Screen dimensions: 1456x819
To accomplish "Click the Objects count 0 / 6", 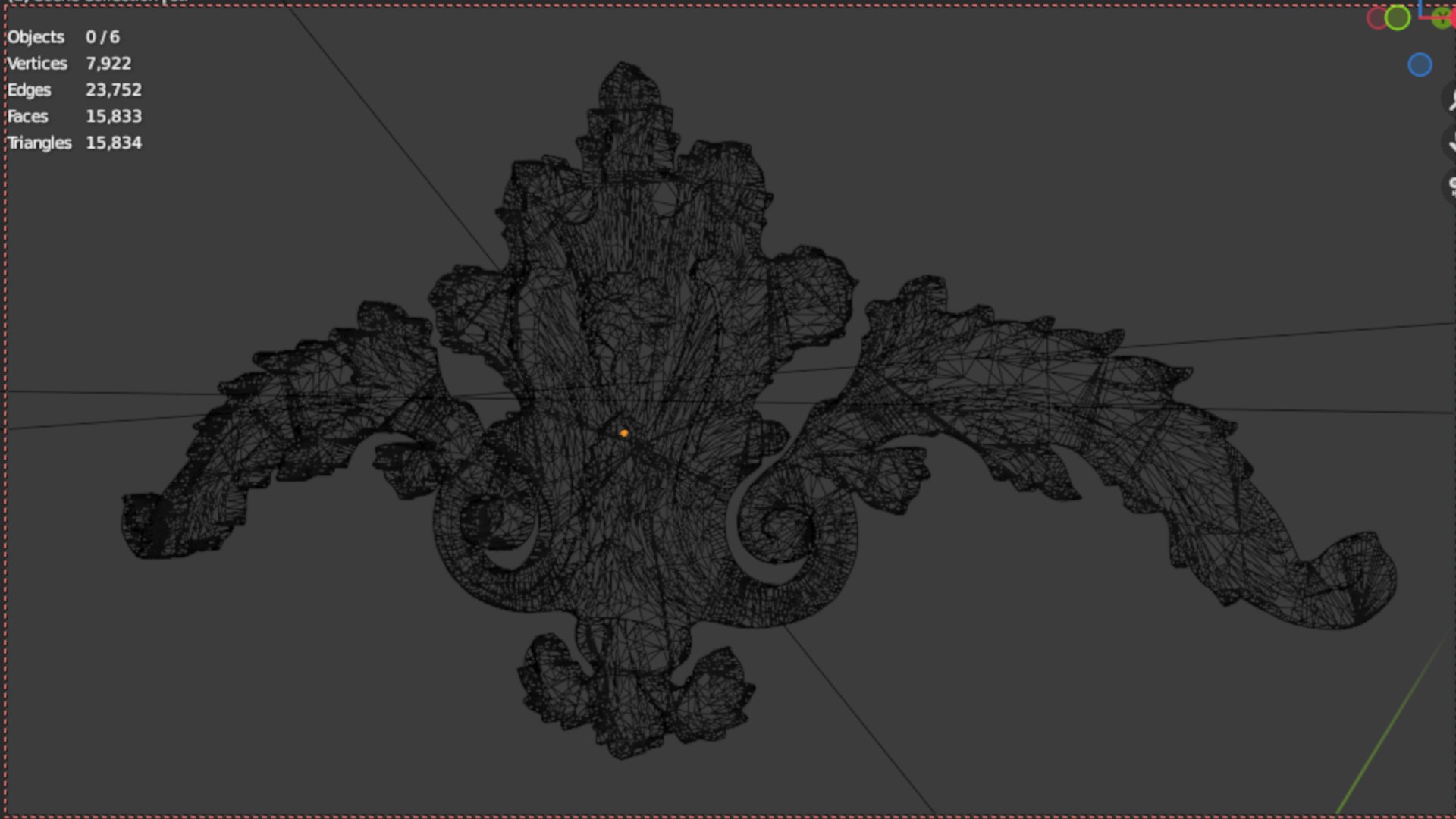I will coord(102,37).
